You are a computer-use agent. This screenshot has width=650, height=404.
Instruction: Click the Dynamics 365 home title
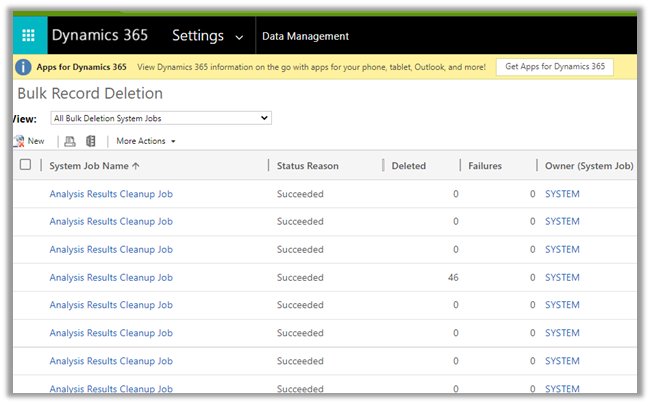point(99,35)
